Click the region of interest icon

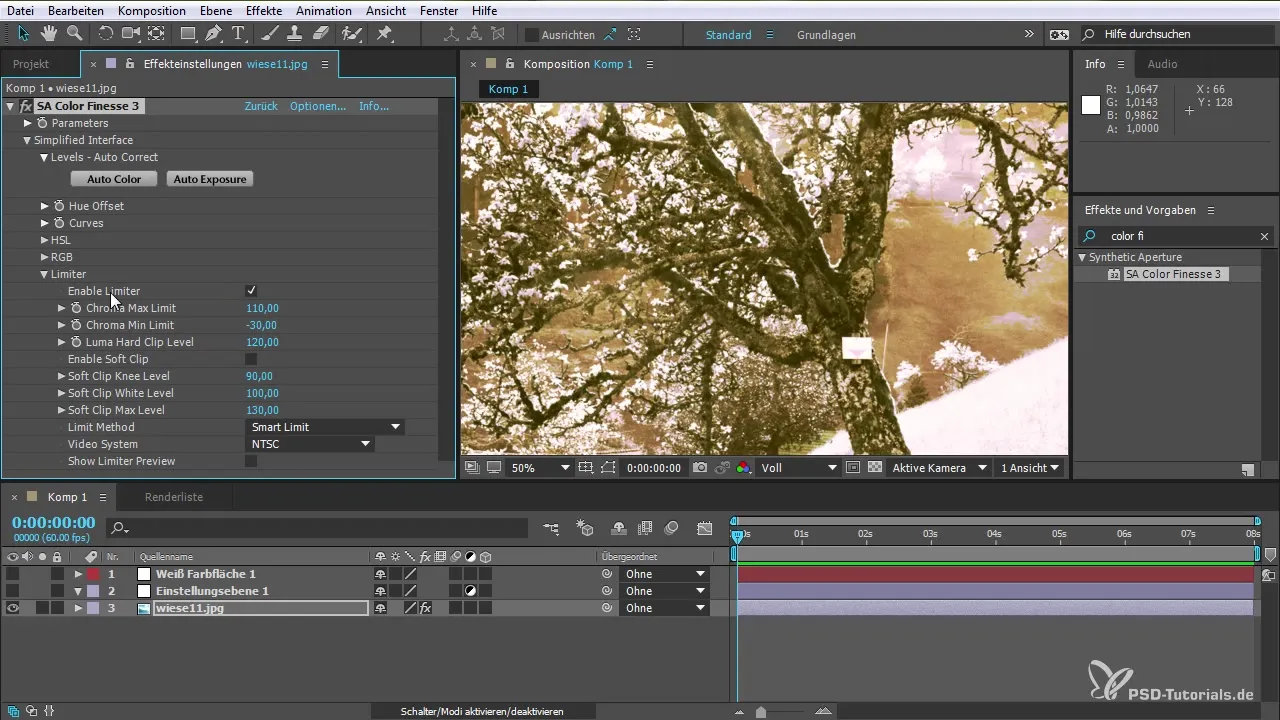pyautogui.click(x=853, y=467)
